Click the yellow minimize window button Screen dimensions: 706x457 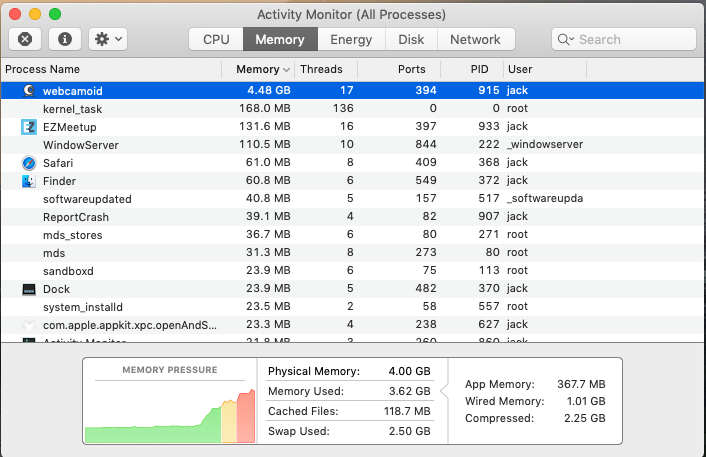[35, 14]
